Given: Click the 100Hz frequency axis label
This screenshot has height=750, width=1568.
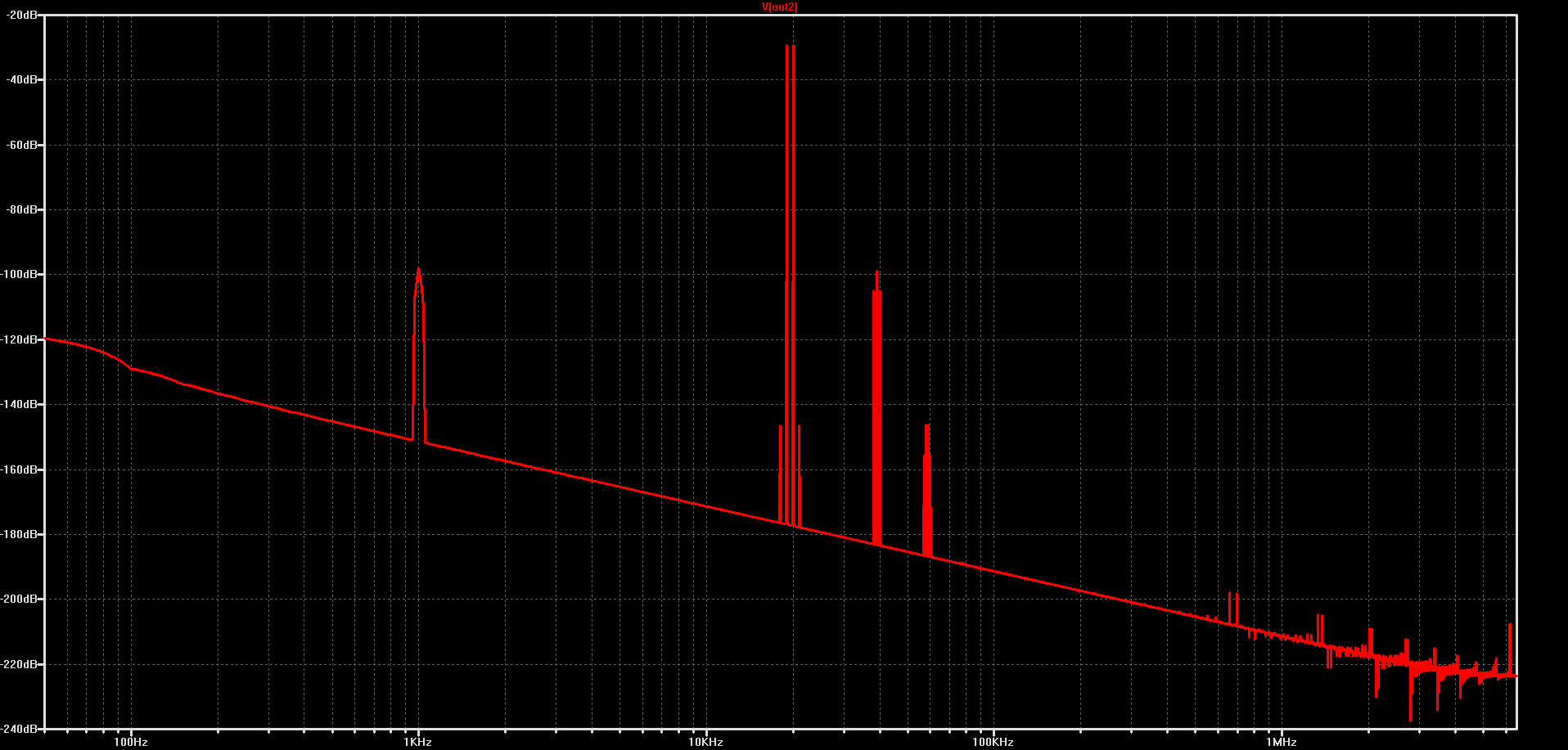Looking at the screenshot, I should pos(131,742).
